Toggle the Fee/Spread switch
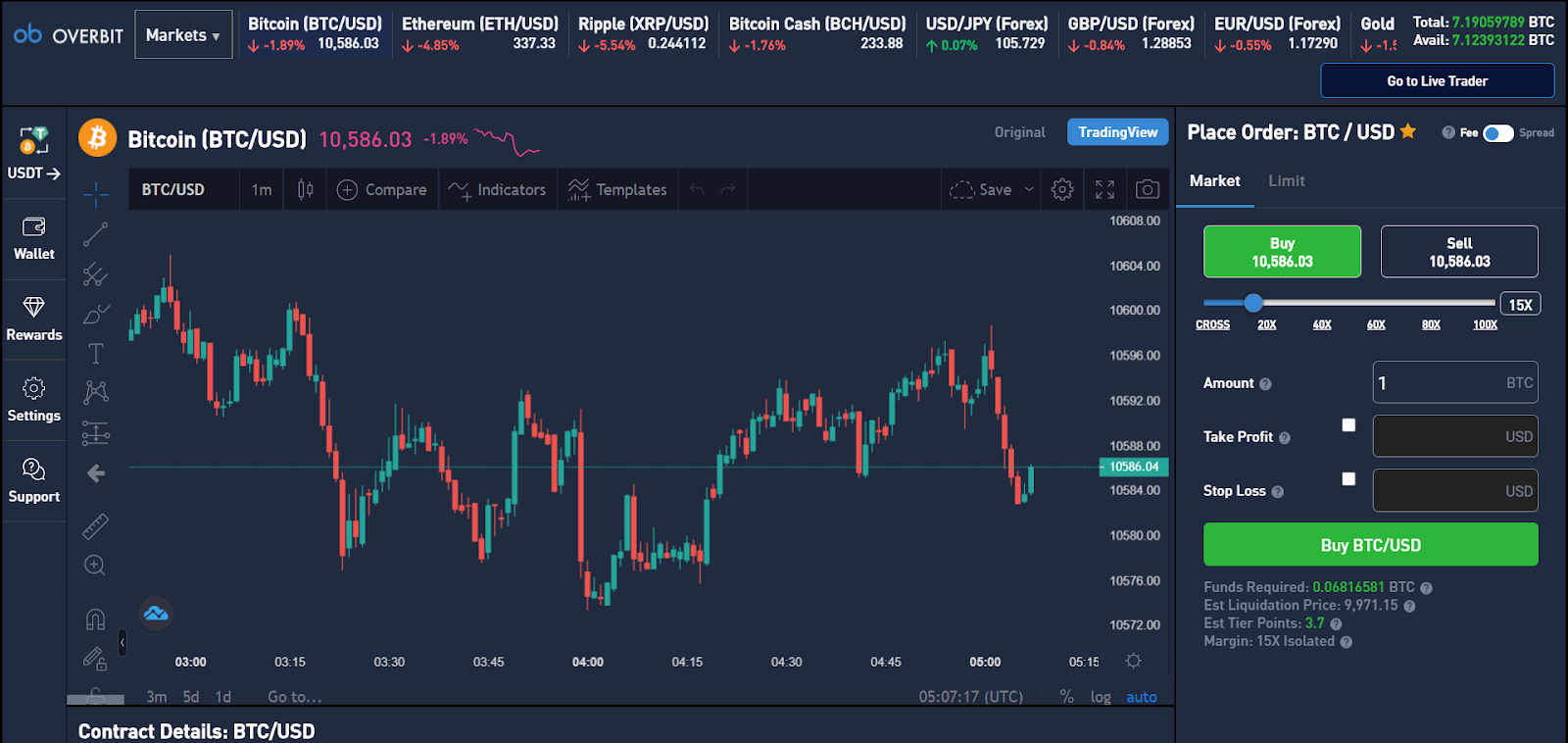Viewport: 1568px width, 743px height. tap(1497, 133)
